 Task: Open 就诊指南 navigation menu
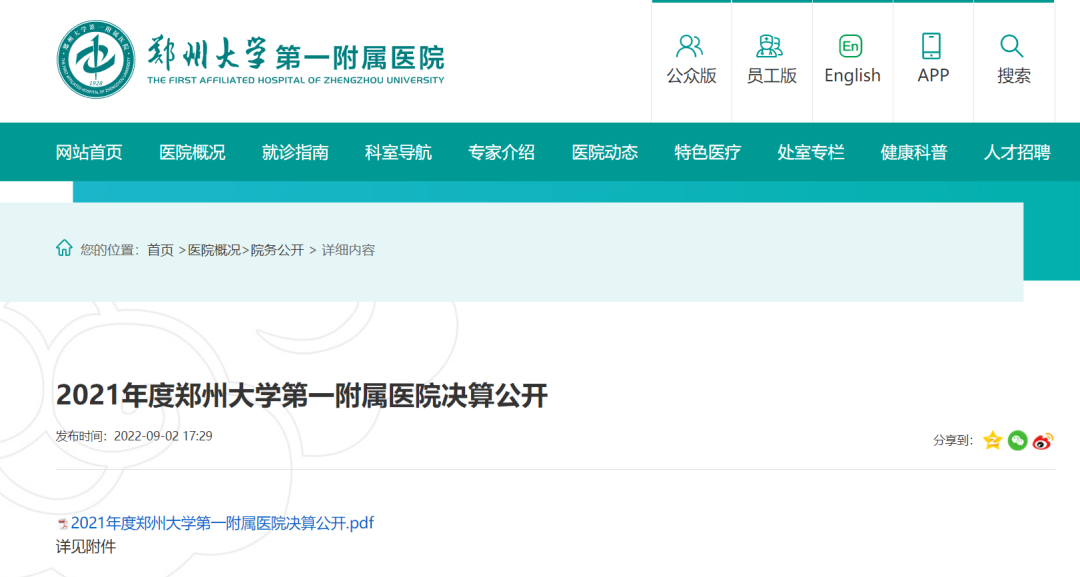pos(295,152)
